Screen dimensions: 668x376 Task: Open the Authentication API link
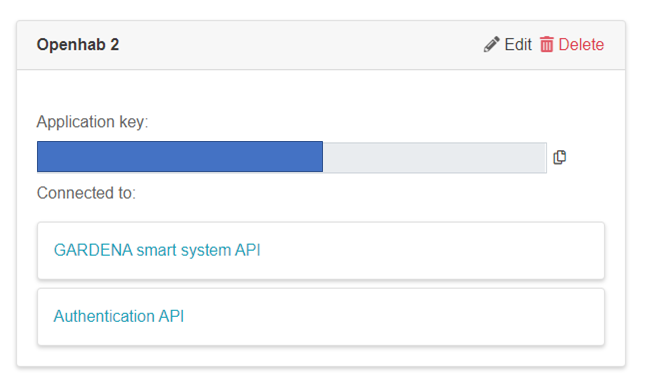tap(118, 316)
